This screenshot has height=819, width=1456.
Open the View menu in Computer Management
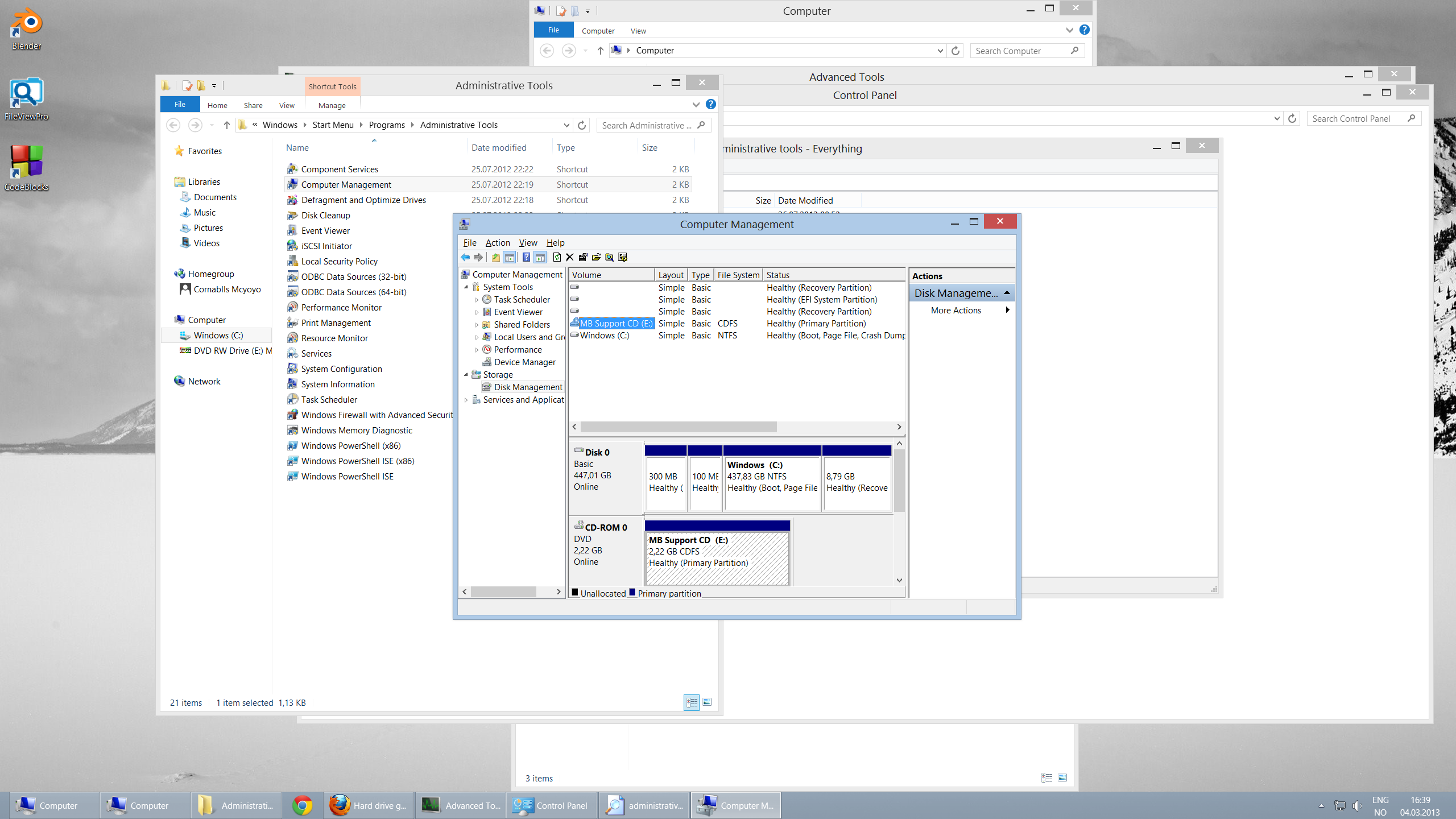coord(528,243)
